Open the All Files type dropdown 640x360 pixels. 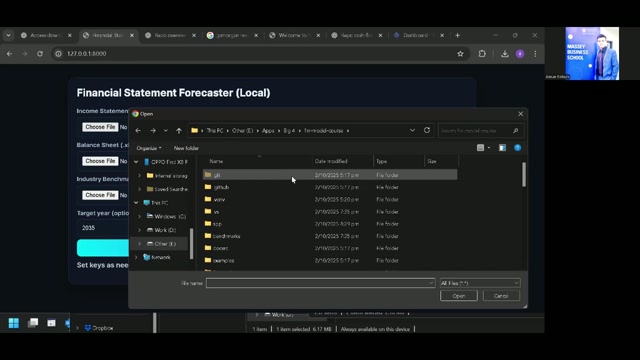480,283
